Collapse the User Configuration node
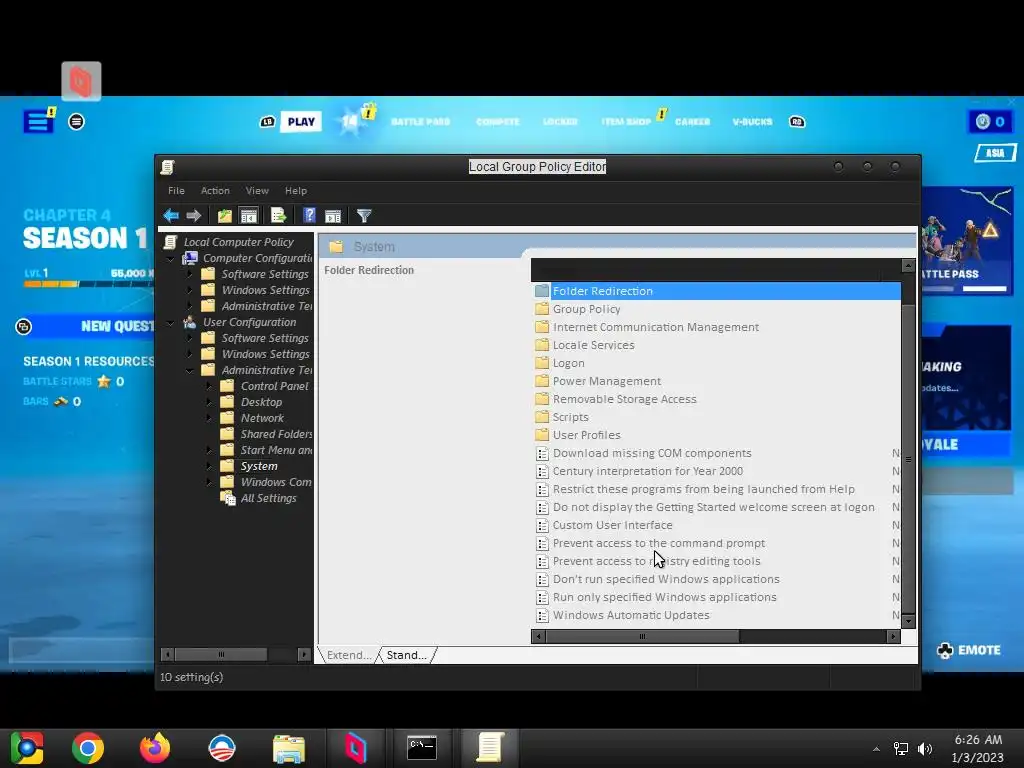 [171, 323]
